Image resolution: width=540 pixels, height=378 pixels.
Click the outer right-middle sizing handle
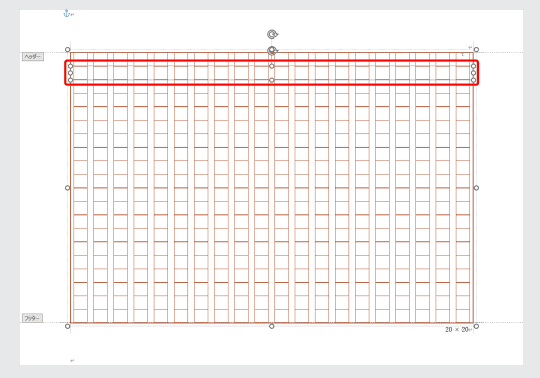coord(476,188)
